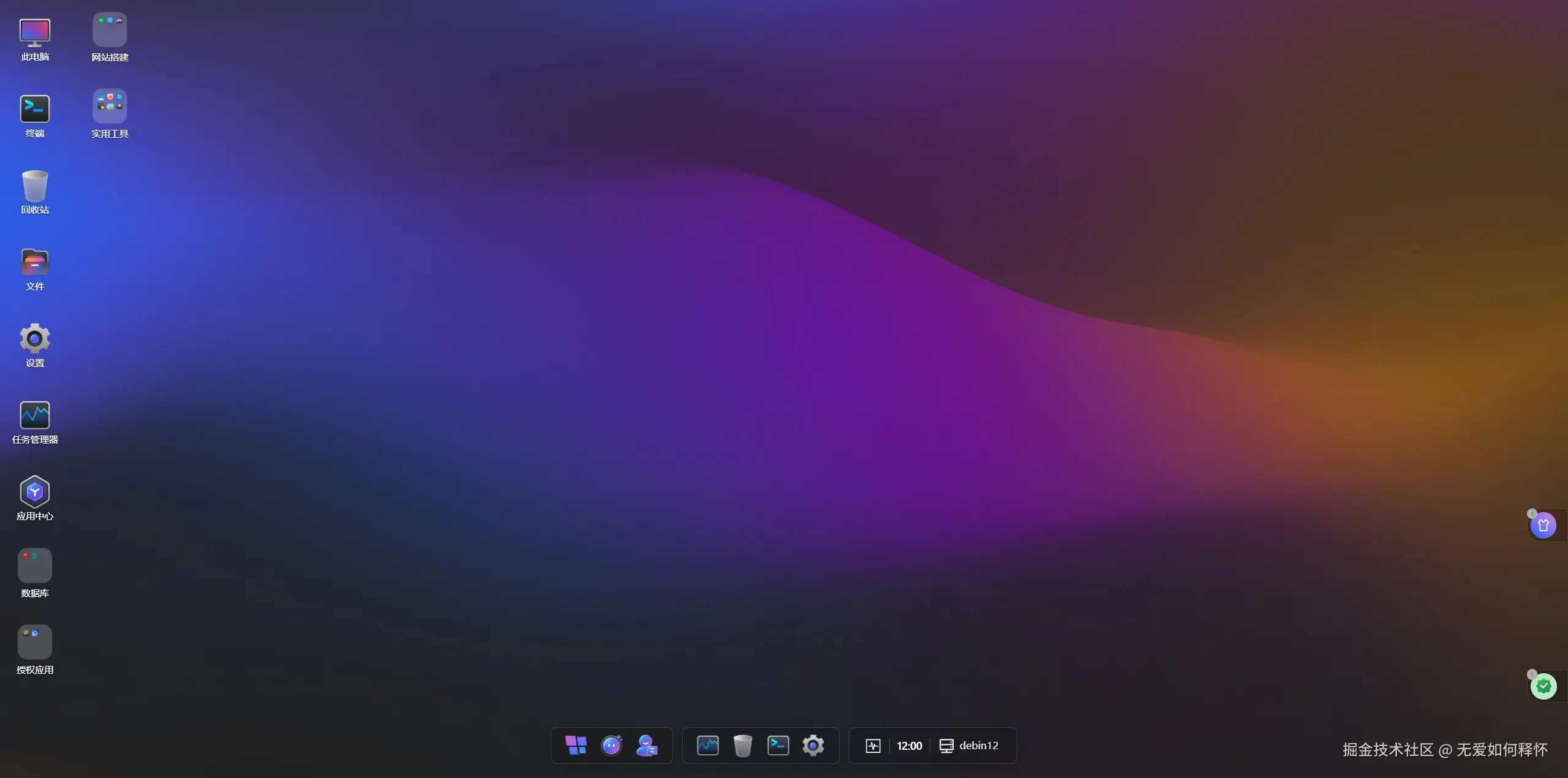
Task: Open the AI assistant robot icon in dock
Action: (x=611, y=746)
